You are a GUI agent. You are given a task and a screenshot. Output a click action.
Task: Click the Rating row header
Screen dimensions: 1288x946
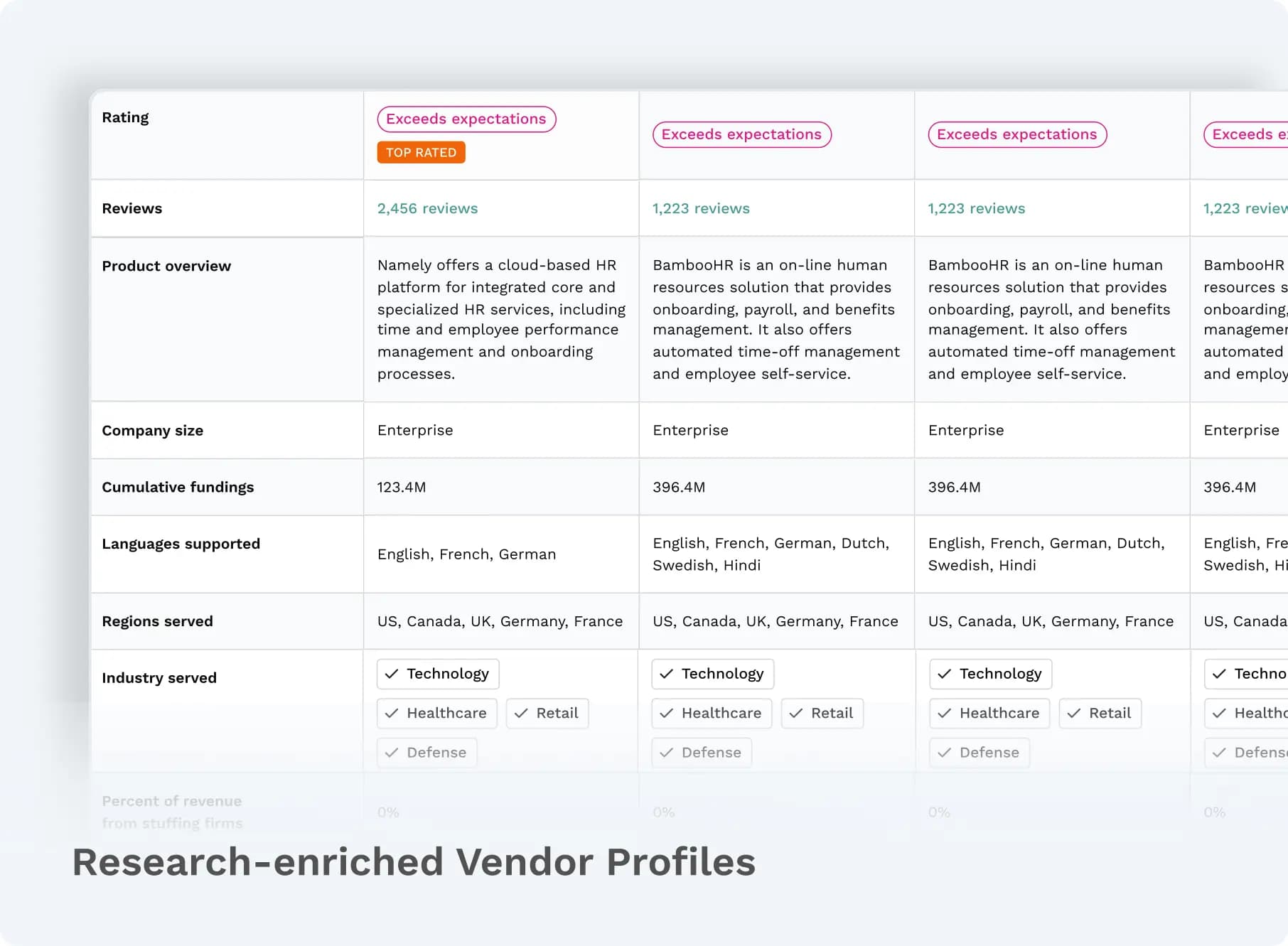point(125,117)
